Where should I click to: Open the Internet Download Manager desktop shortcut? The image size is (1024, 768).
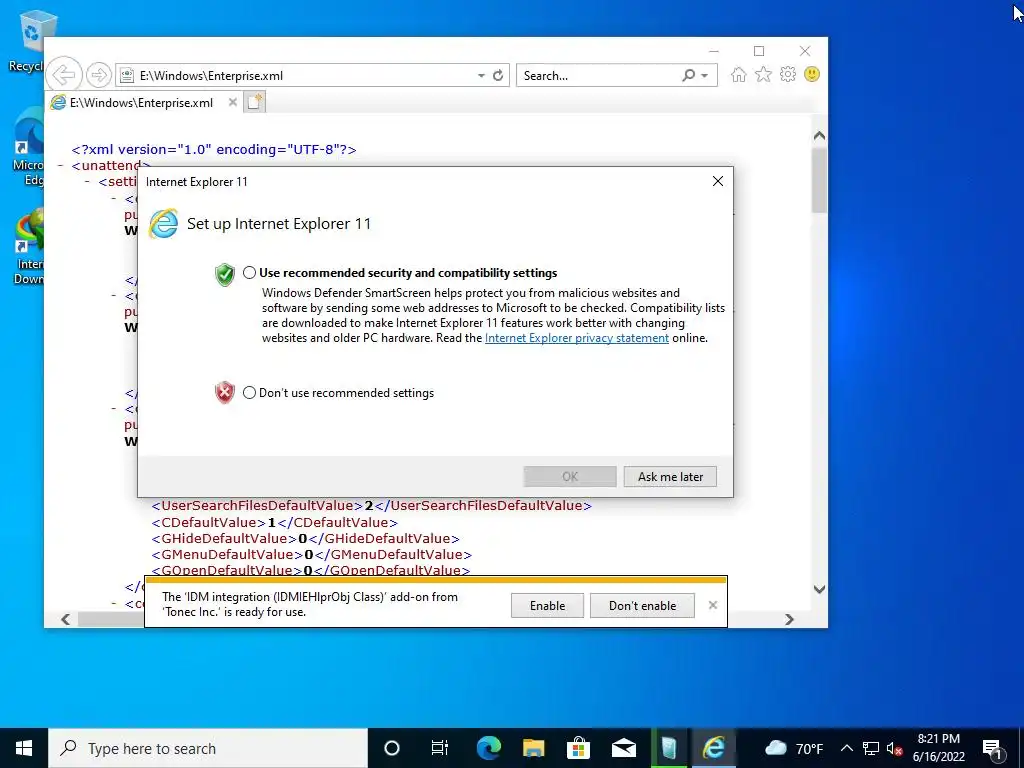click(x=29, y=247)
